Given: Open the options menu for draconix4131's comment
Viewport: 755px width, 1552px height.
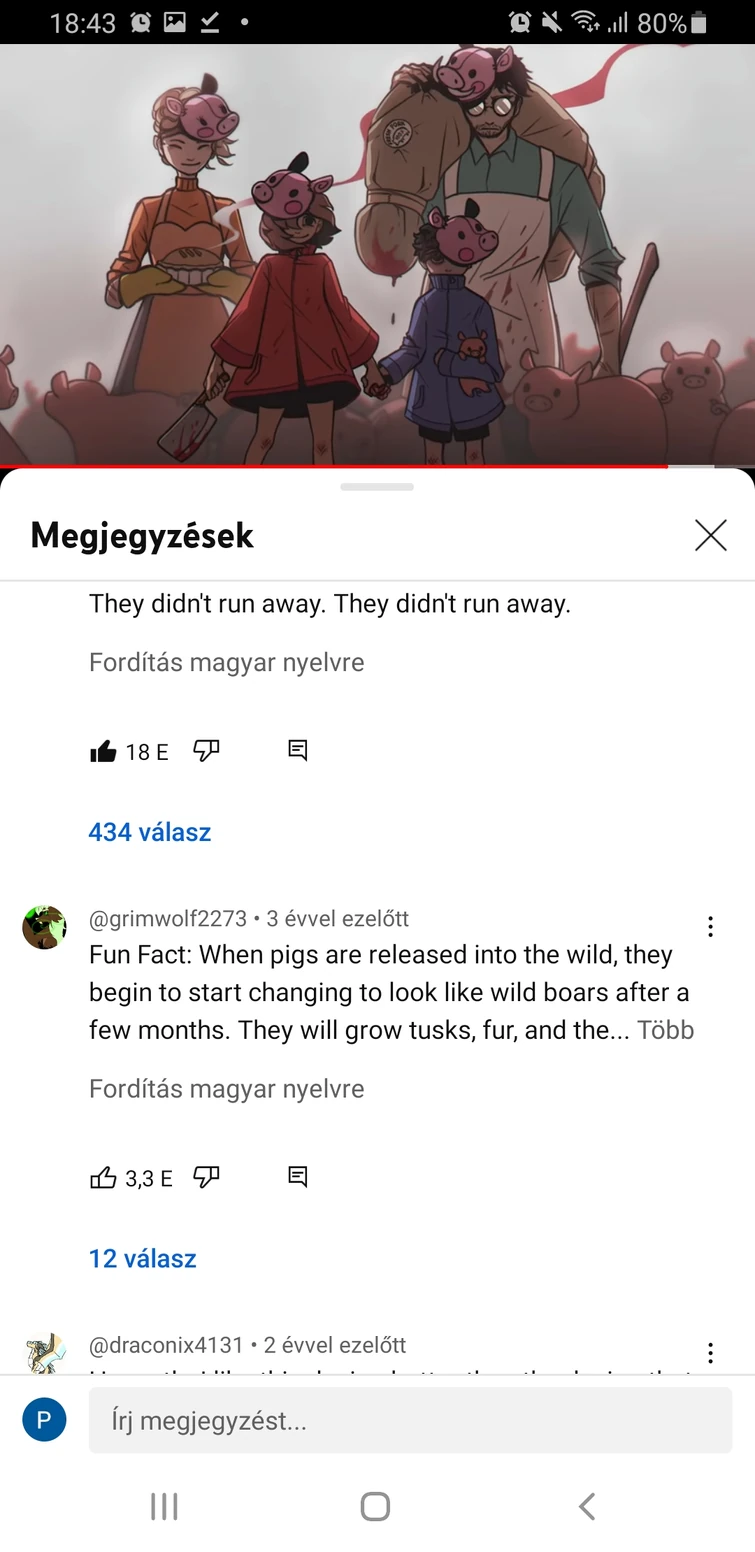Looking at the screenshot, I should pyautogui.click(x=710, y=1353).
